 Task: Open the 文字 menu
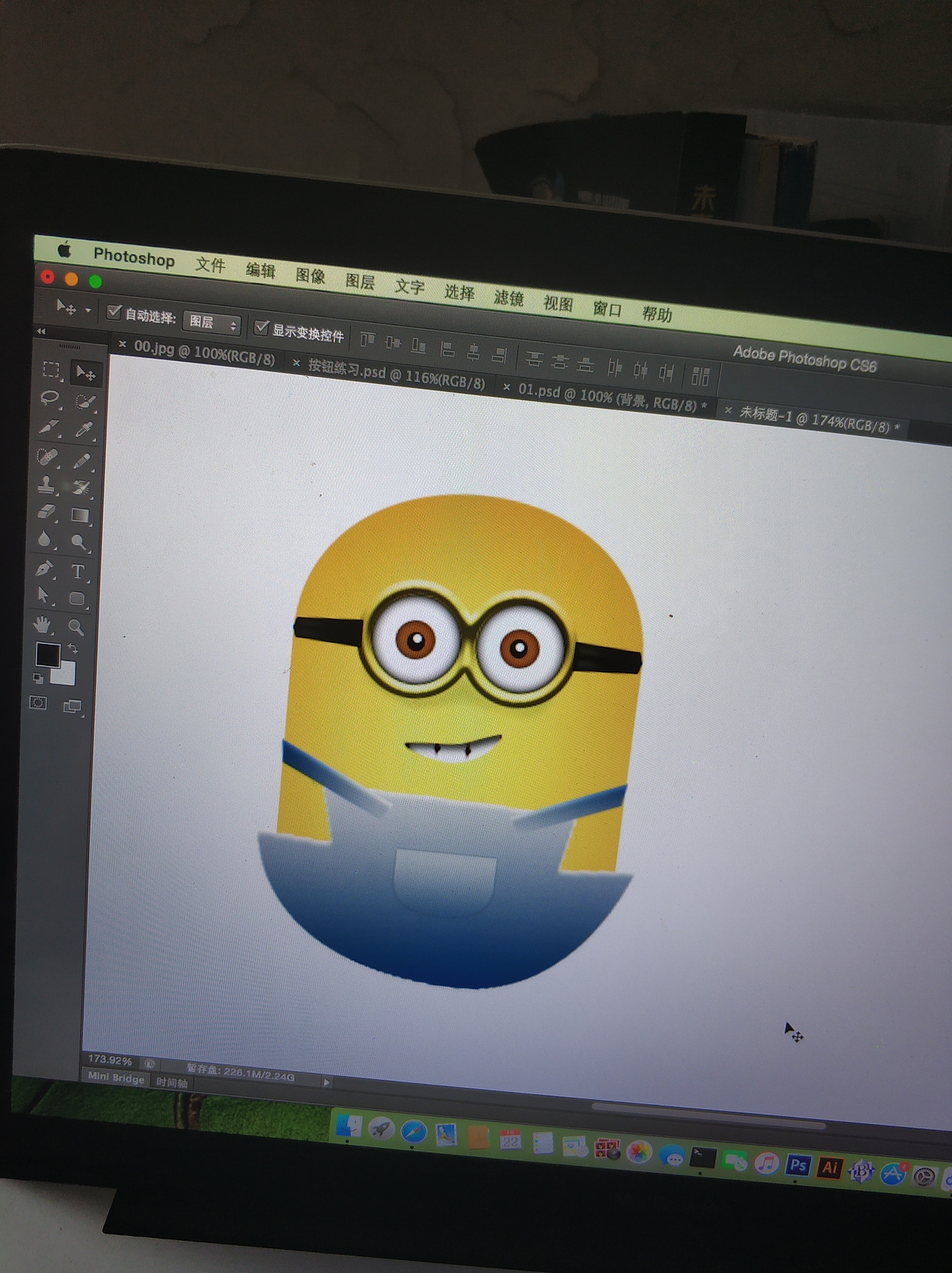click(410, 287)
